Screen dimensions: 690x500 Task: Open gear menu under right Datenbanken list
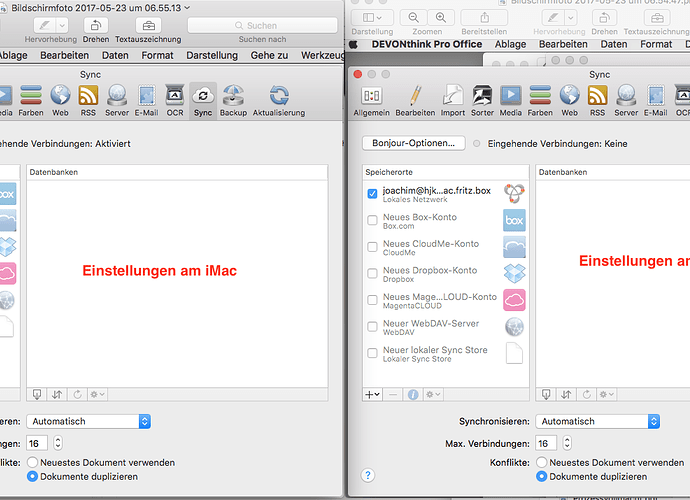coord(606,394)
